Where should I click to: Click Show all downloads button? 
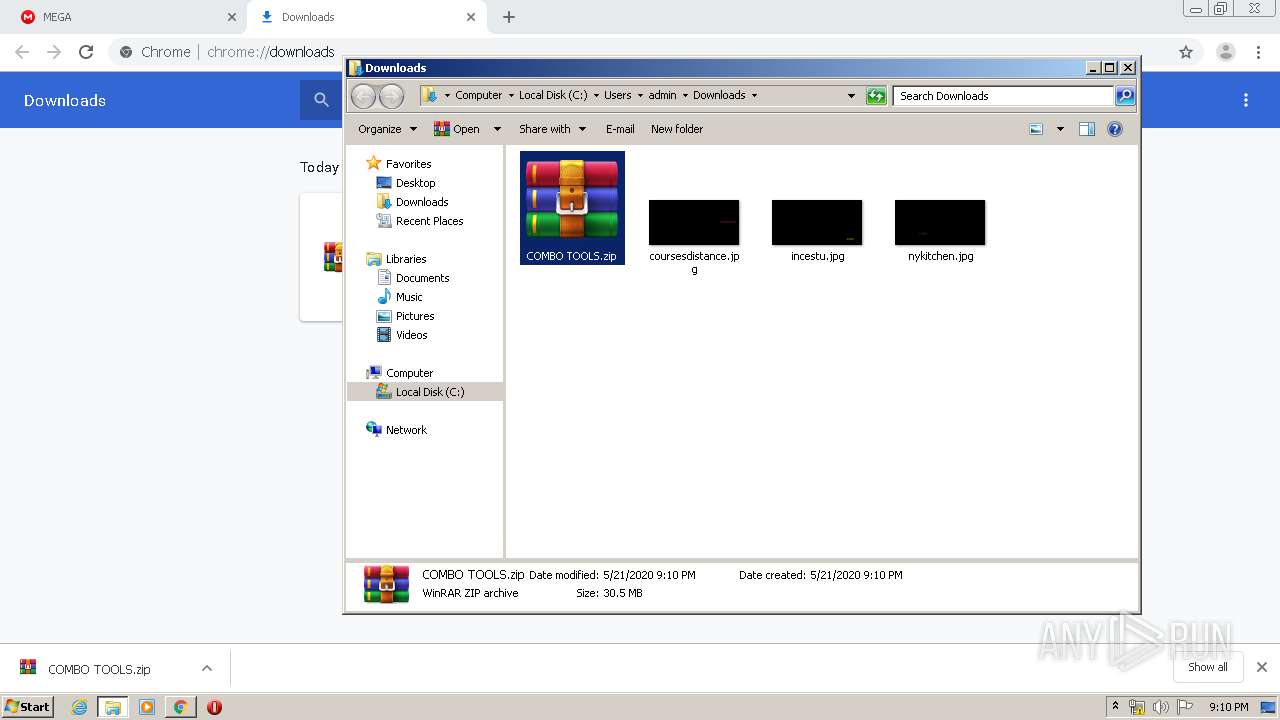click(1208, 667)
